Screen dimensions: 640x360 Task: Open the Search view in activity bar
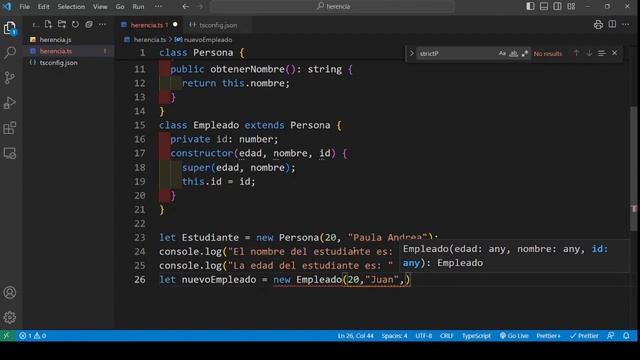[10, 53]
